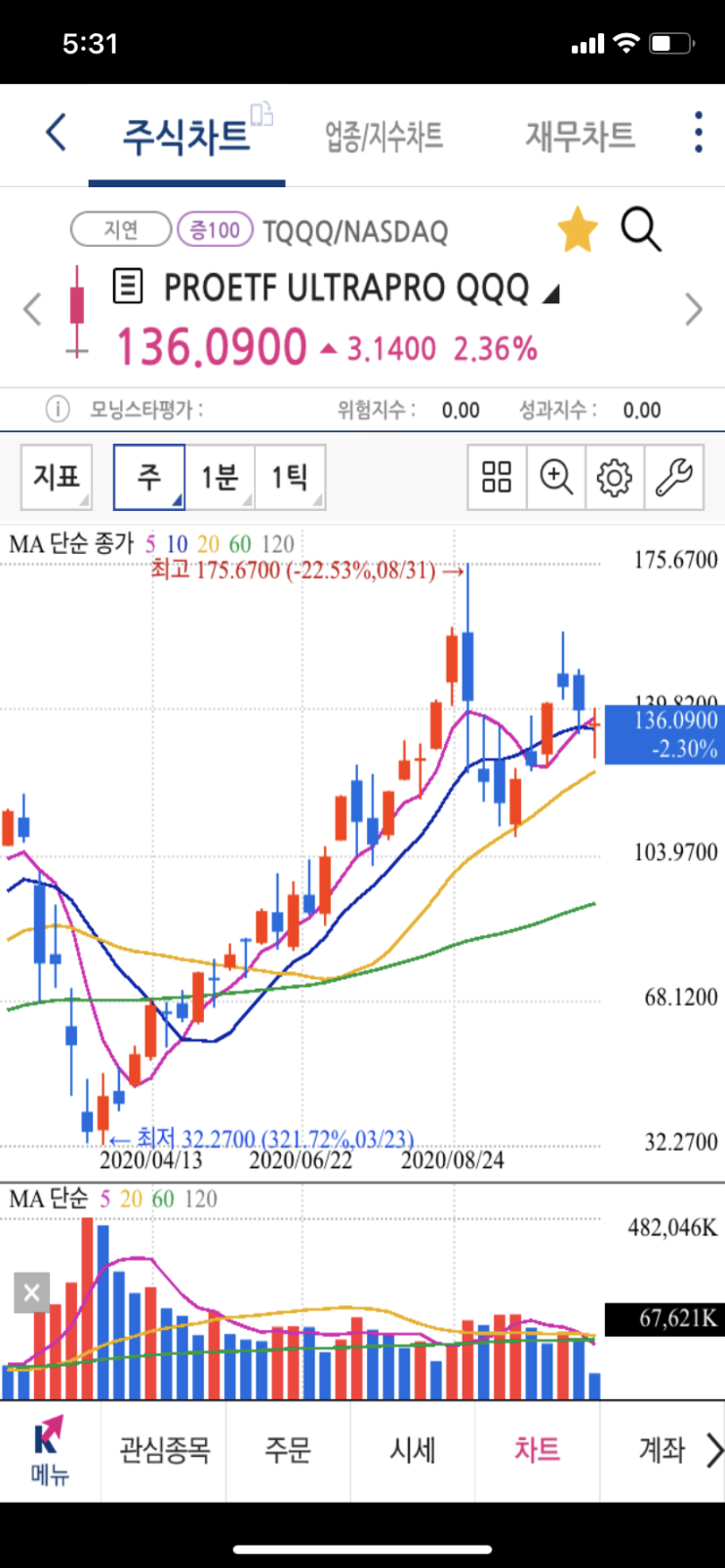Open the wrench tools icon

673,477
